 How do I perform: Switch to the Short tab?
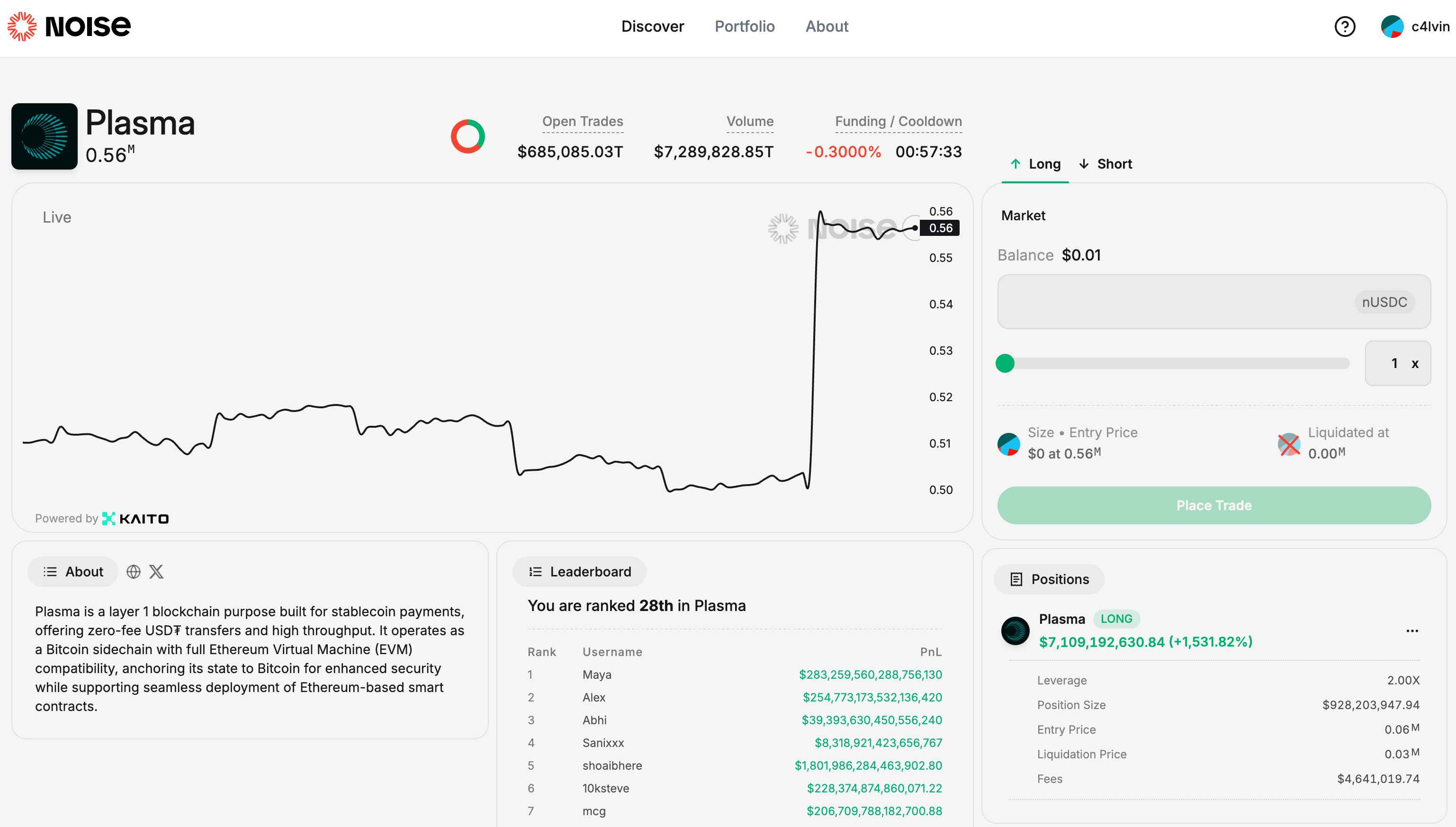click(1105, 164)
